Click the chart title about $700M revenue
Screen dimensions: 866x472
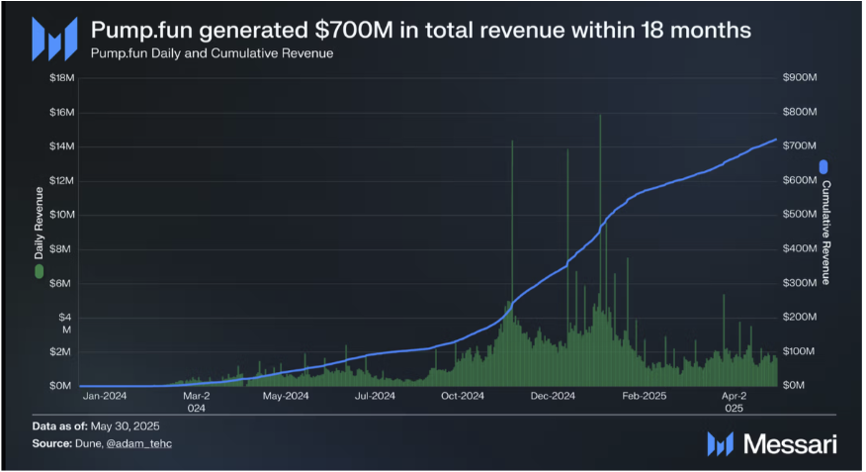[421, 30]
